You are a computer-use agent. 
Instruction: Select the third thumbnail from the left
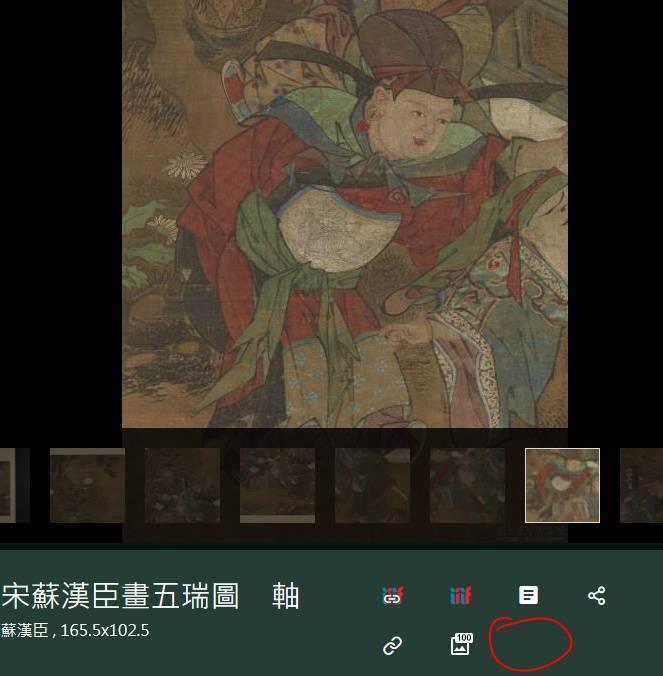[182, 485]
